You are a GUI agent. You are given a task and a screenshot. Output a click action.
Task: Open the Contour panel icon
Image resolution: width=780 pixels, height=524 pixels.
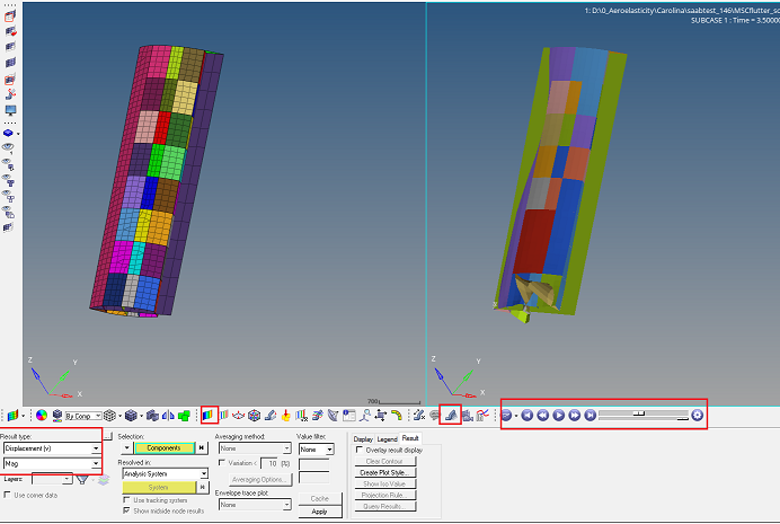[209, 415]
